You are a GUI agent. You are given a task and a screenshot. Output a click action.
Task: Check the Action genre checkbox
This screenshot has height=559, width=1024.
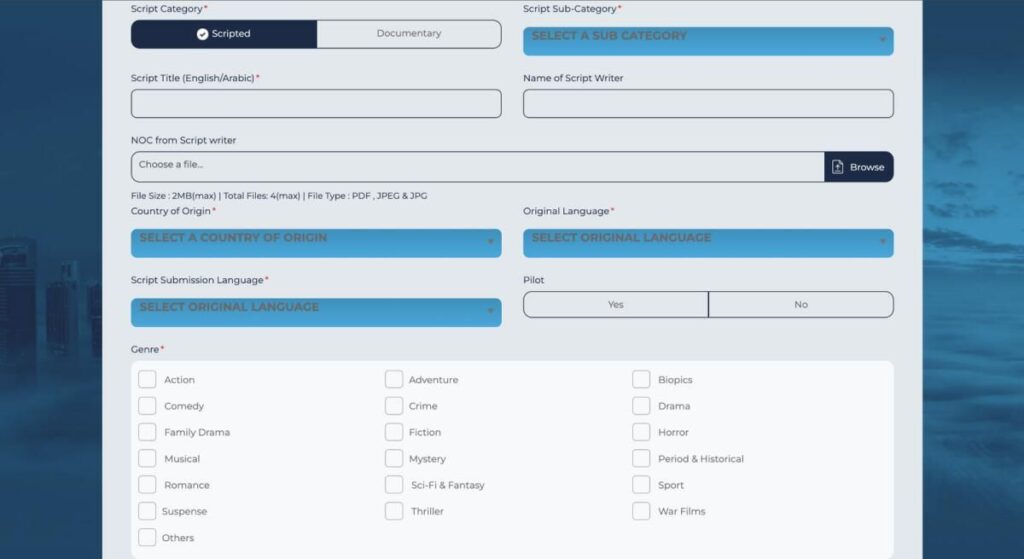[147, 380]
